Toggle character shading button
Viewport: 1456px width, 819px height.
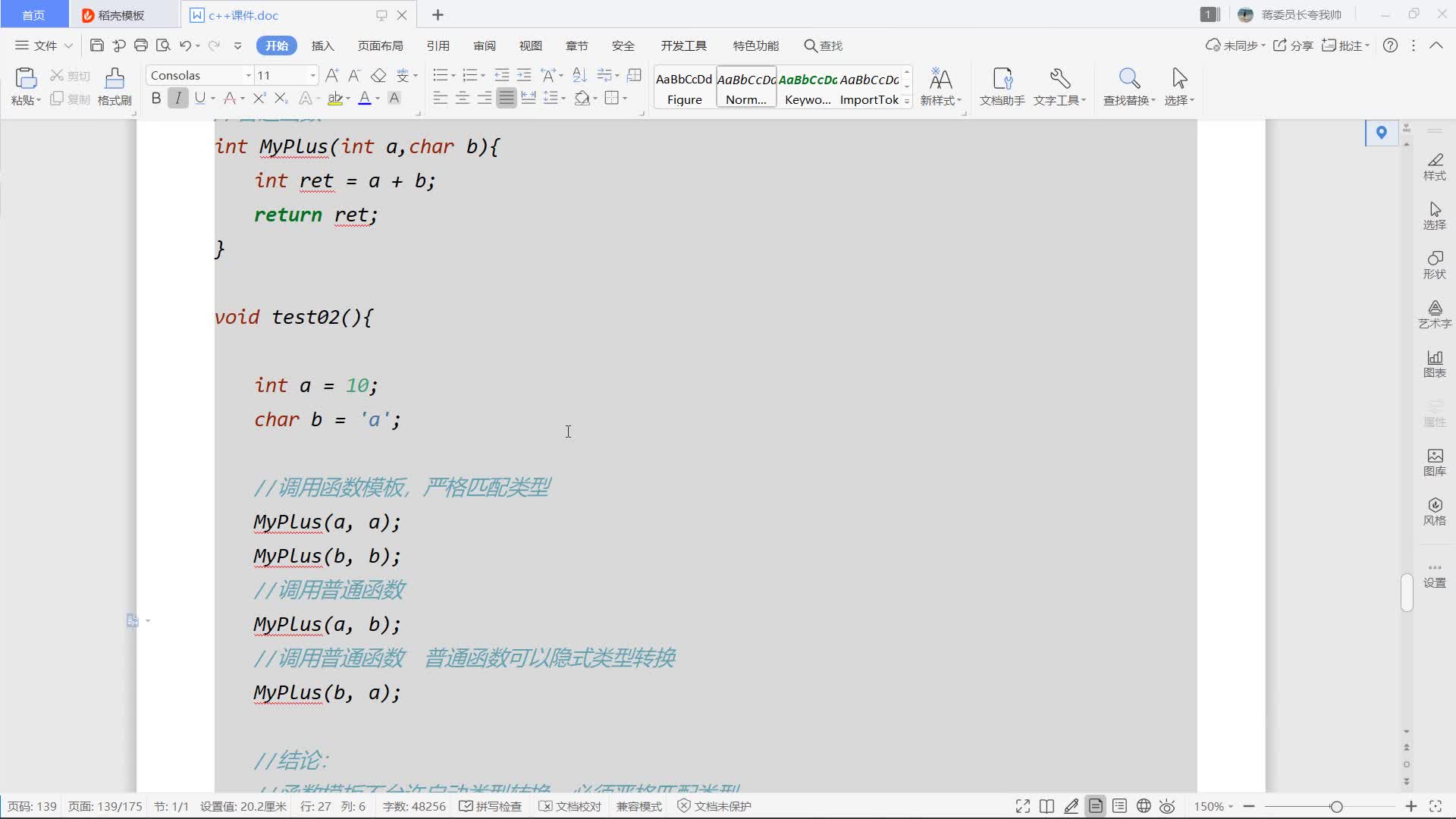pos(394,98)
